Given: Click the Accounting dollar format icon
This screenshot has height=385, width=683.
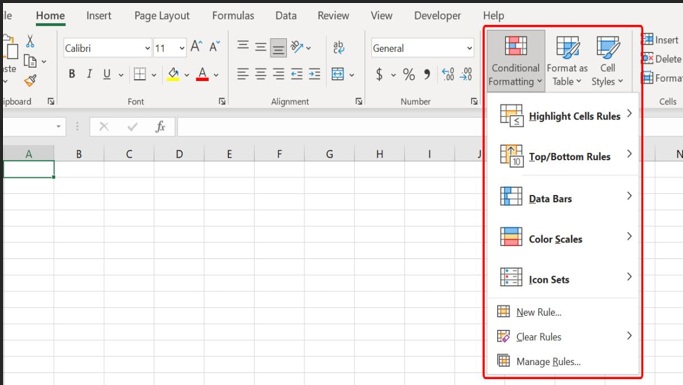Looking at the screenshot, I should 379,74.
